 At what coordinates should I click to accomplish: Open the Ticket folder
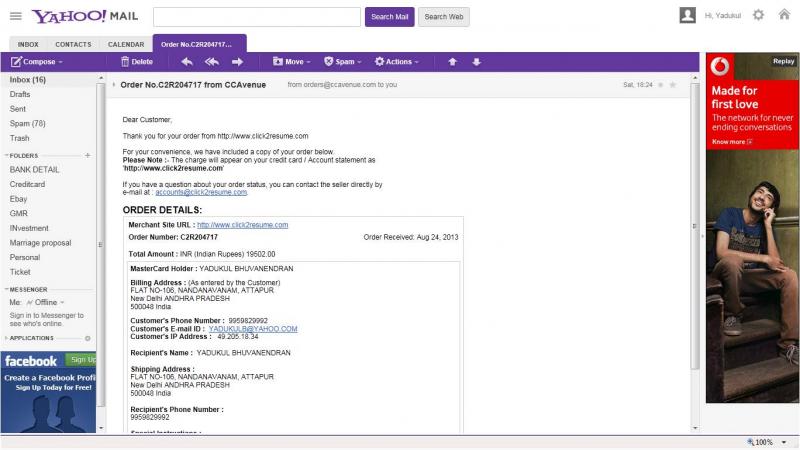20,272
